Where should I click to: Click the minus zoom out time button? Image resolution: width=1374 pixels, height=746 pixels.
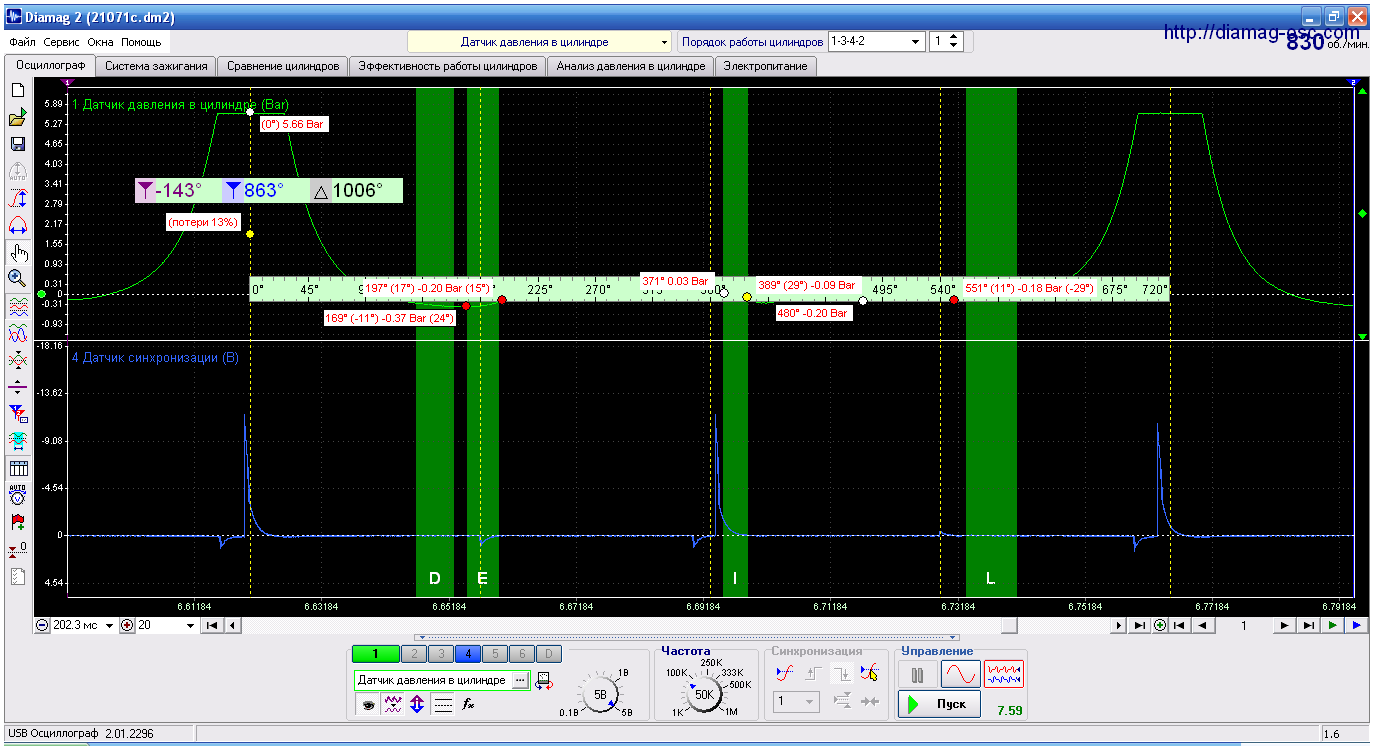coord(42,626)
